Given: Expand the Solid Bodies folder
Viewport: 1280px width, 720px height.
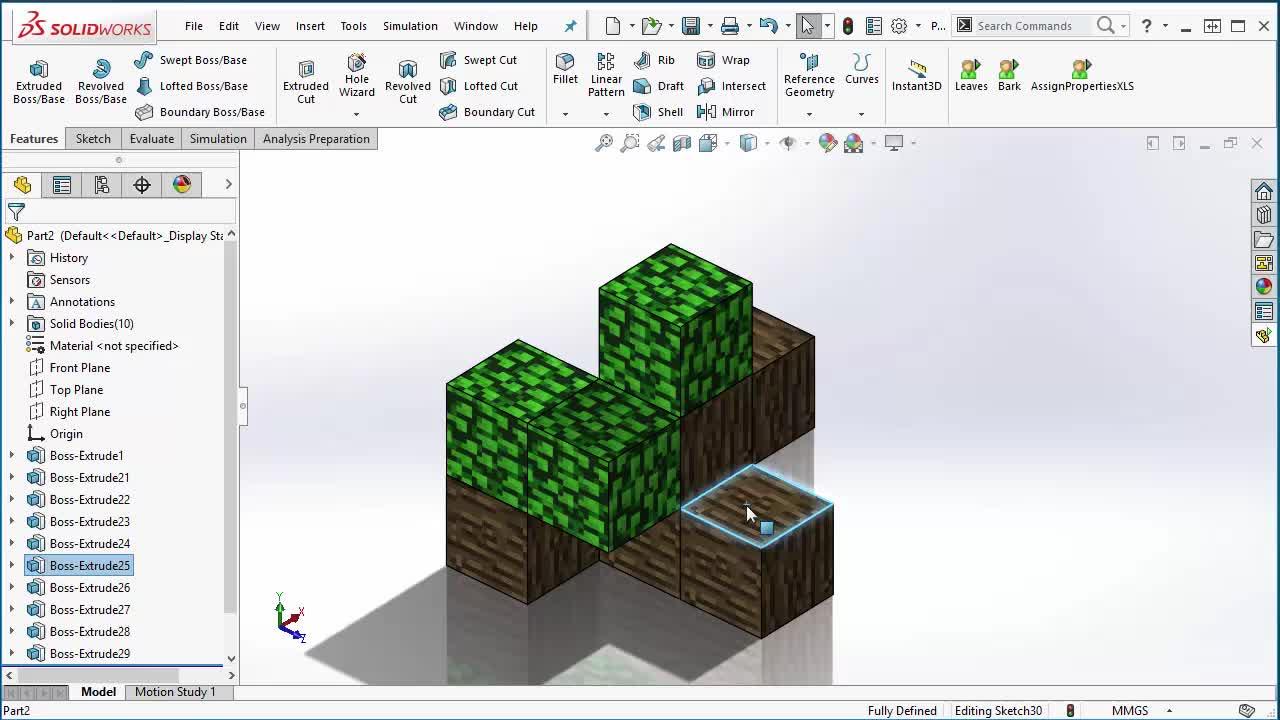Looking at the screenshot, I should [9, 323].
